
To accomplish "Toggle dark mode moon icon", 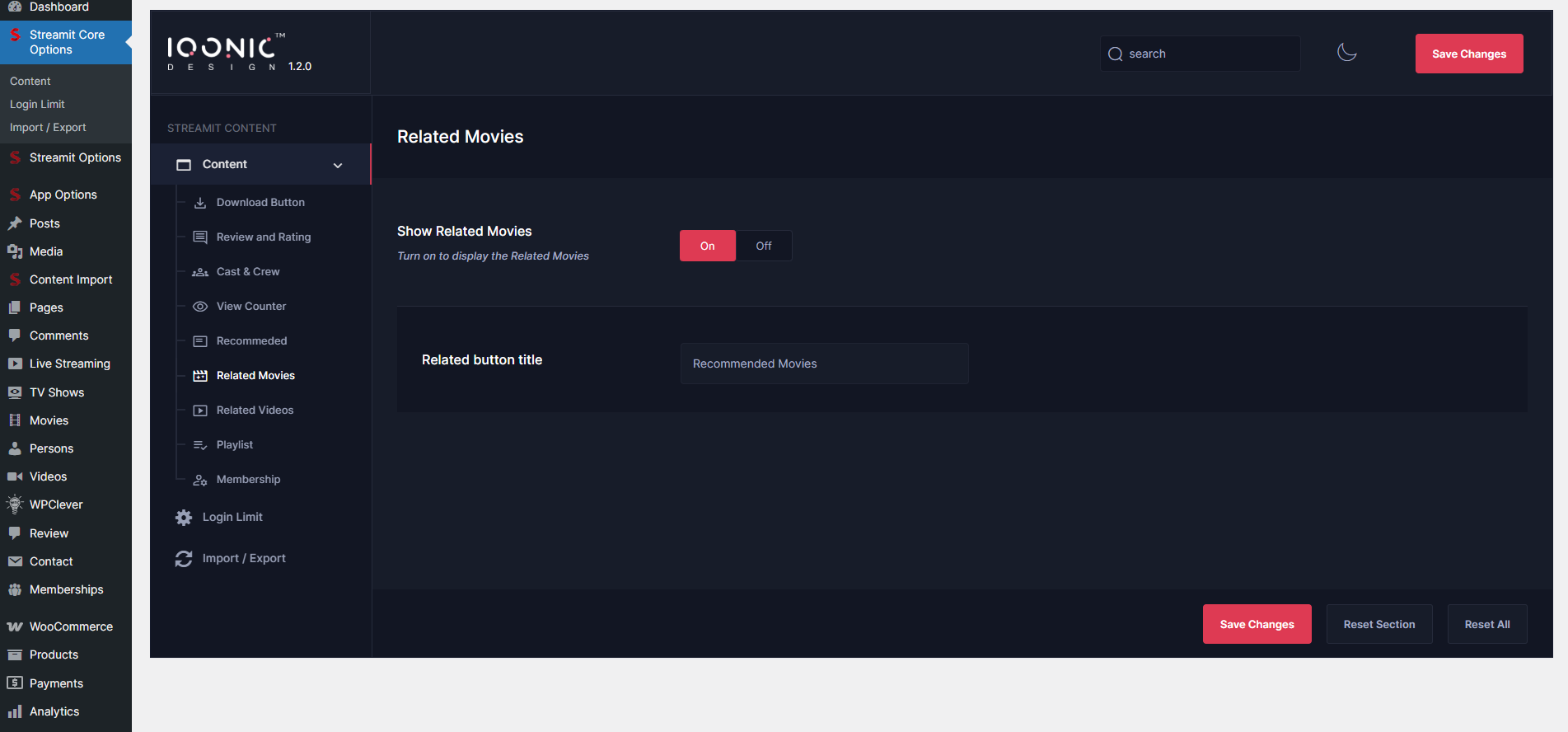I will coord(1346,53).
